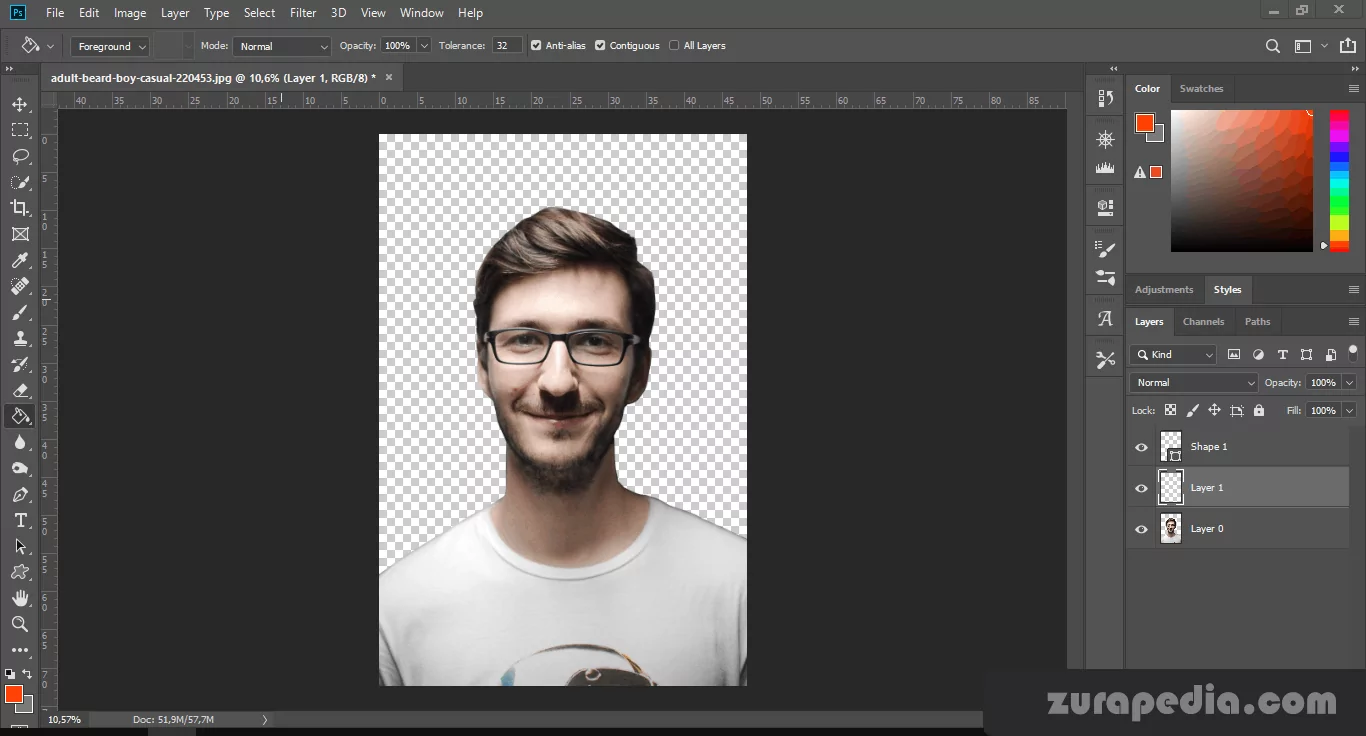Image resolution: width=1366 pixels, height=736 pixels.
Task: Select the Zoom tool
Action: (x=20, y=624)
